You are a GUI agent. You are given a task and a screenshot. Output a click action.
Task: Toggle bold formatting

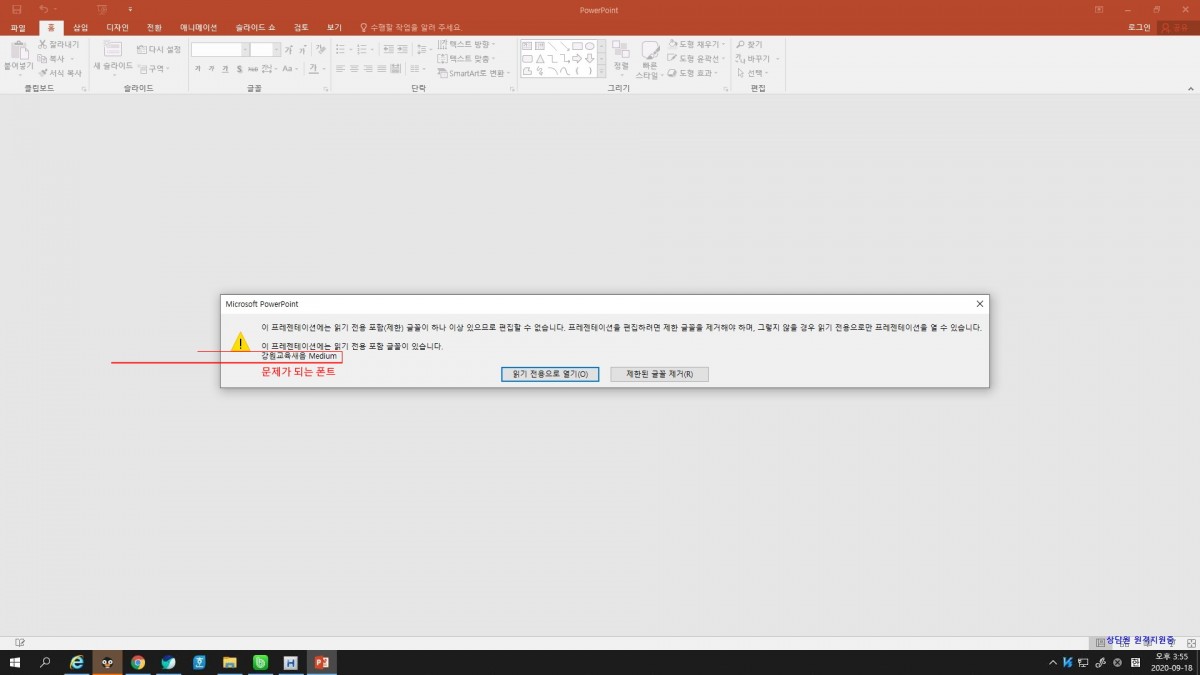point(198,69)
